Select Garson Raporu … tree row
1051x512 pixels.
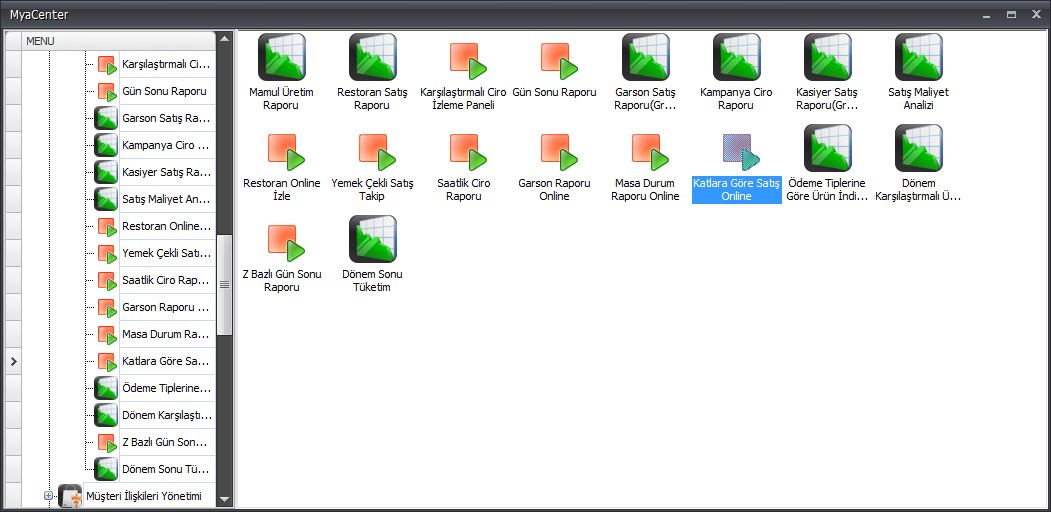click(x=167, y=308)
